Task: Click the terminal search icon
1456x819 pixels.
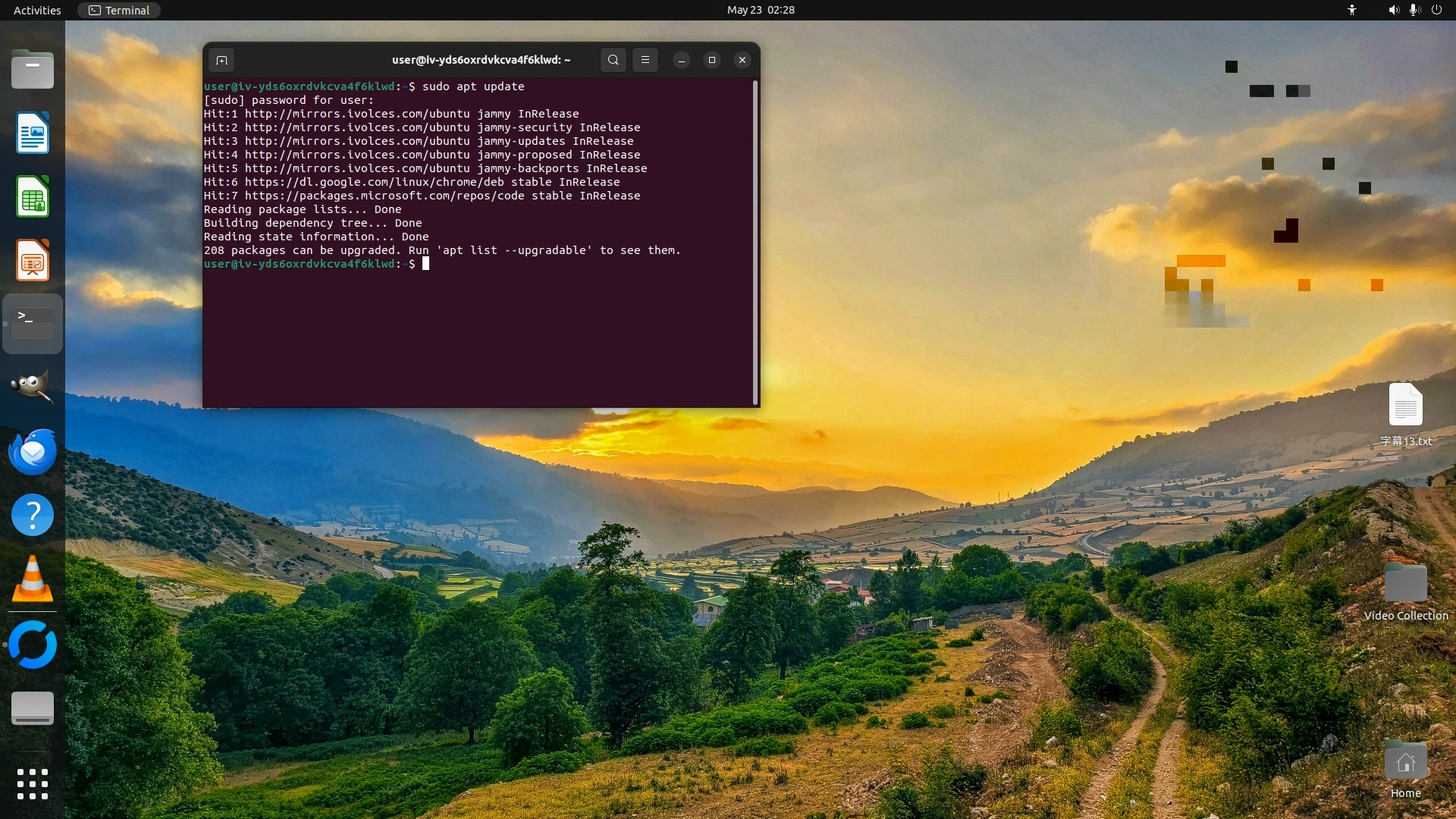Action: (613, 60)
